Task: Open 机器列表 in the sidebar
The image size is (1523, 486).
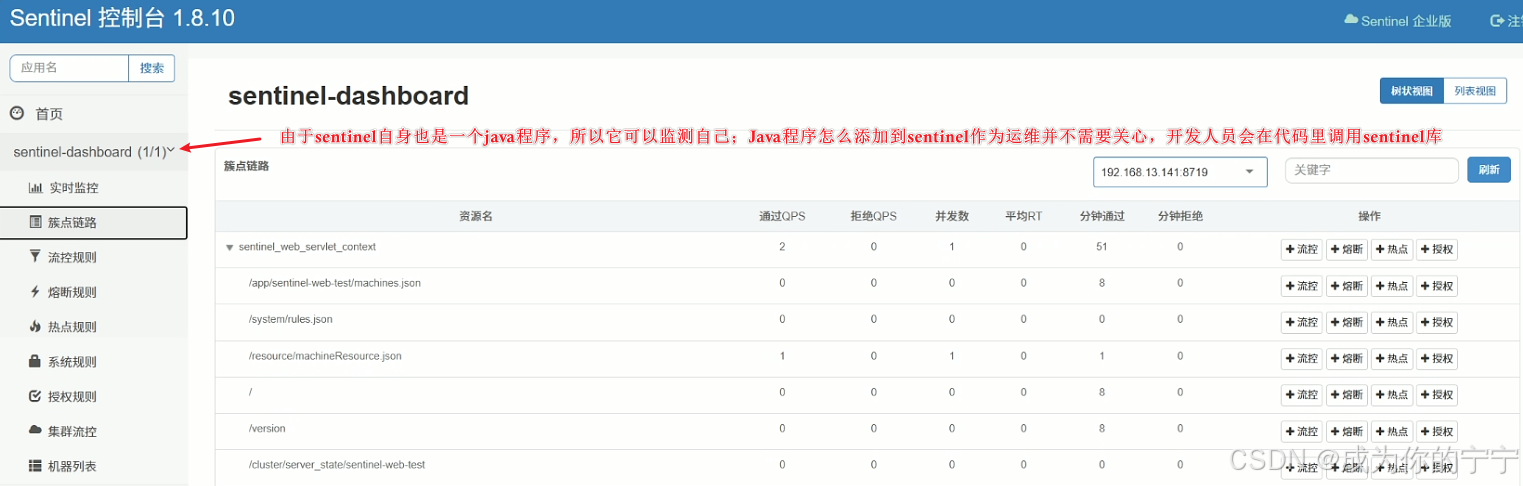Action: (x=73, y=466)
